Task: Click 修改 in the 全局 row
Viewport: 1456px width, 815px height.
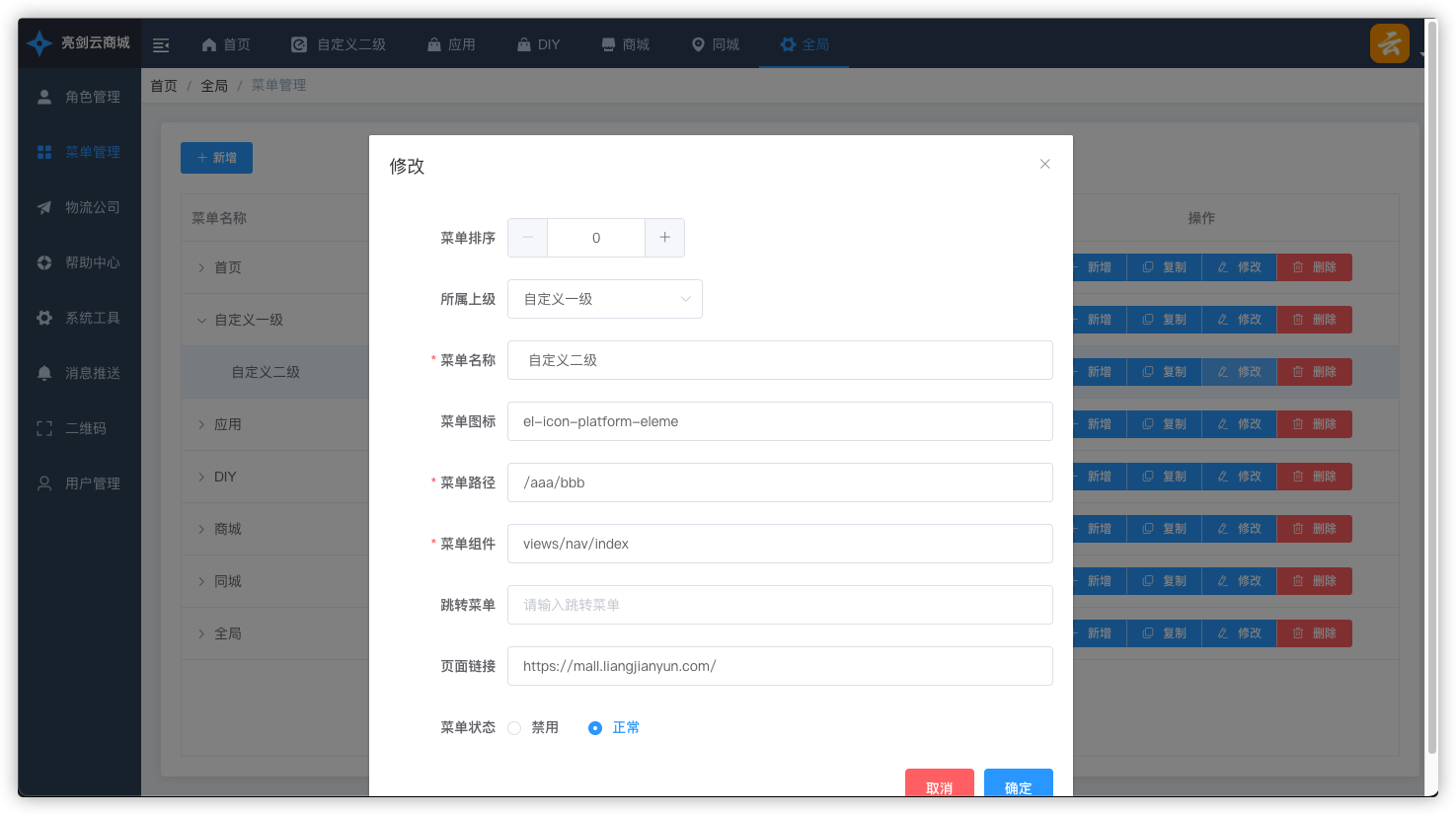Action: (1240, 633)
